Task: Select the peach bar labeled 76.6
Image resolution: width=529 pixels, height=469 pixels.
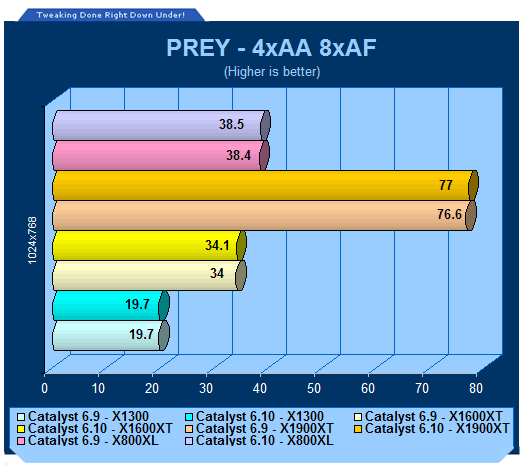Action: (264, 216)
